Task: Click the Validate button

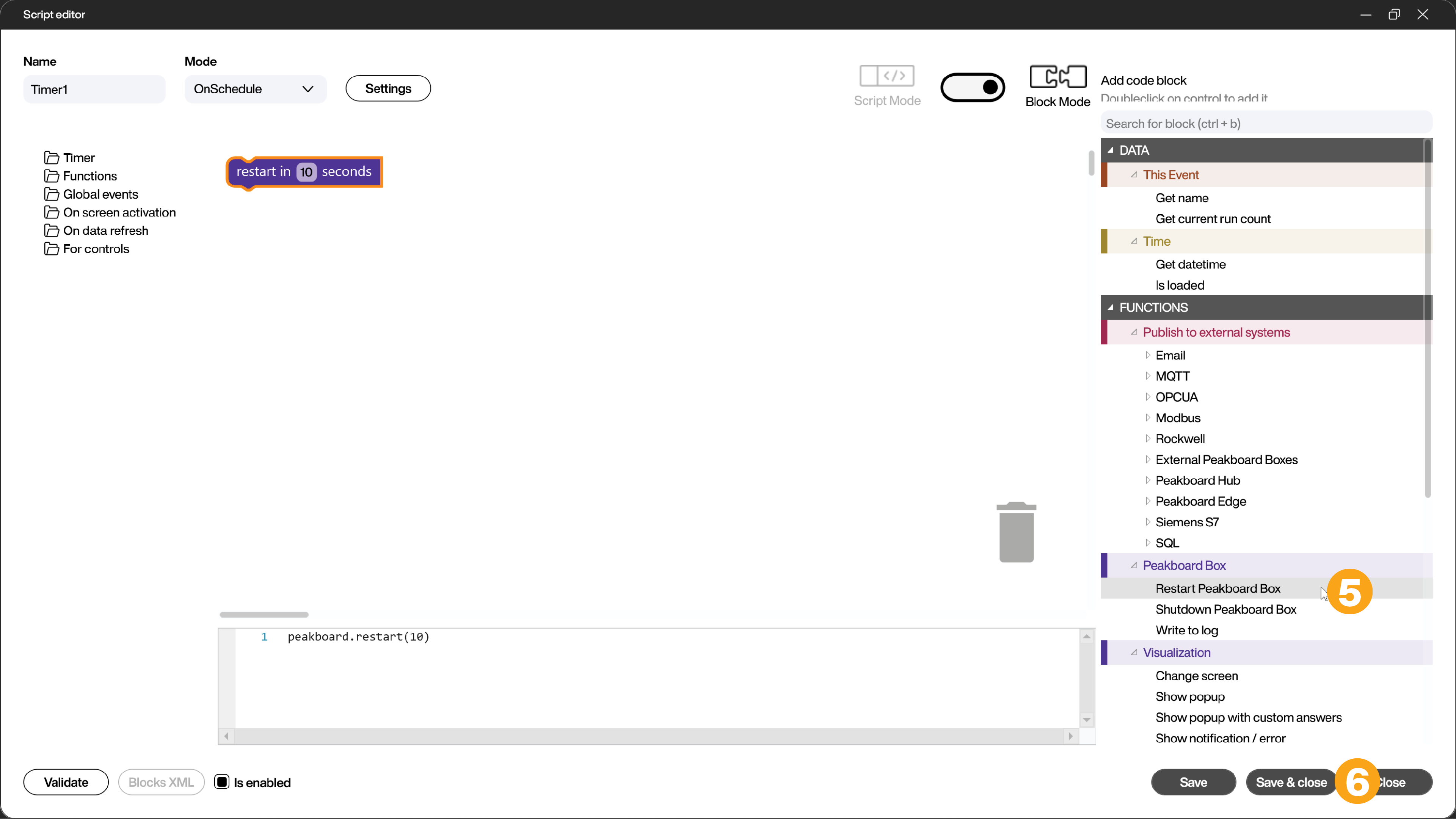Action: coord(66,782)
